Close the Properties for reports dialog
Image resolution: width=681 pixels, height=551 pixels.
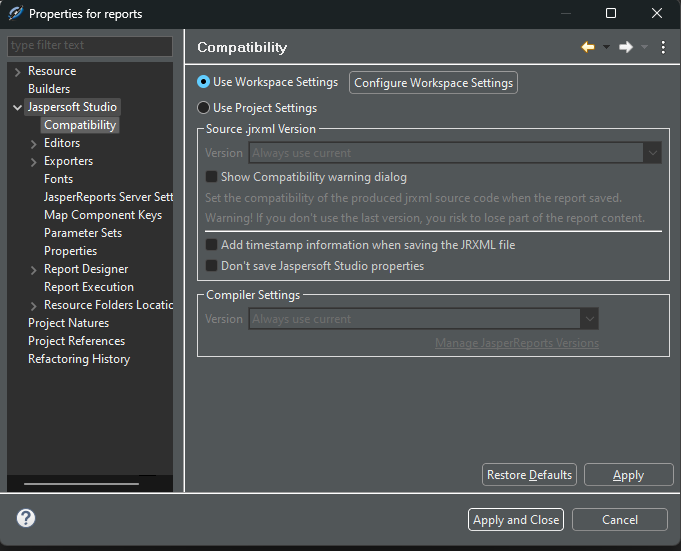[657, 13]
